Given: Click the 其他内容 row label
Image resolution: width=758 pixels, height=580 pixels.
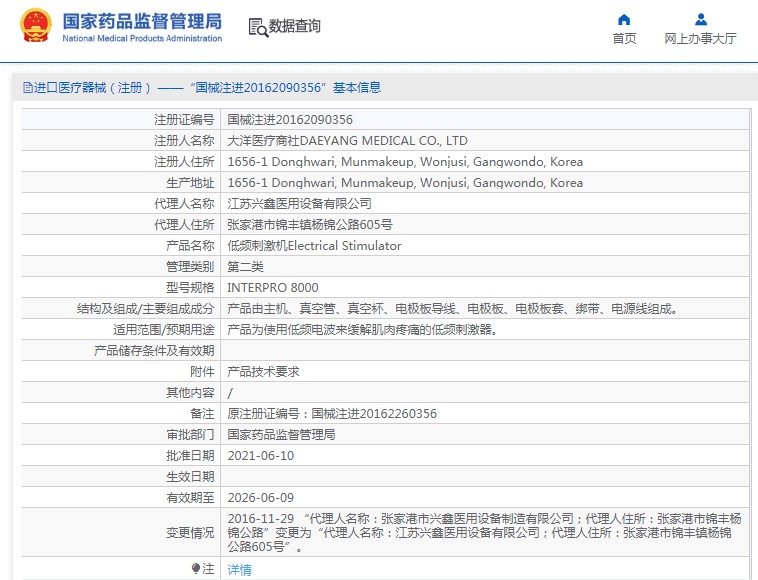Looking at the screenshot, I should pyautogui.click(x=190, y=392).
